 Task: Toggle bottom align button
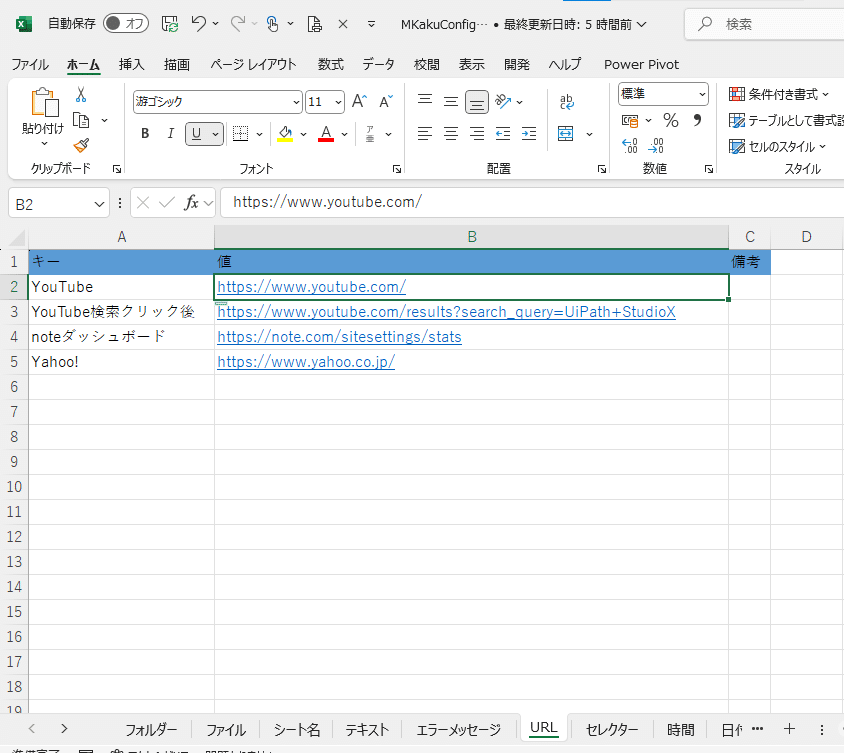coord(477,102)
